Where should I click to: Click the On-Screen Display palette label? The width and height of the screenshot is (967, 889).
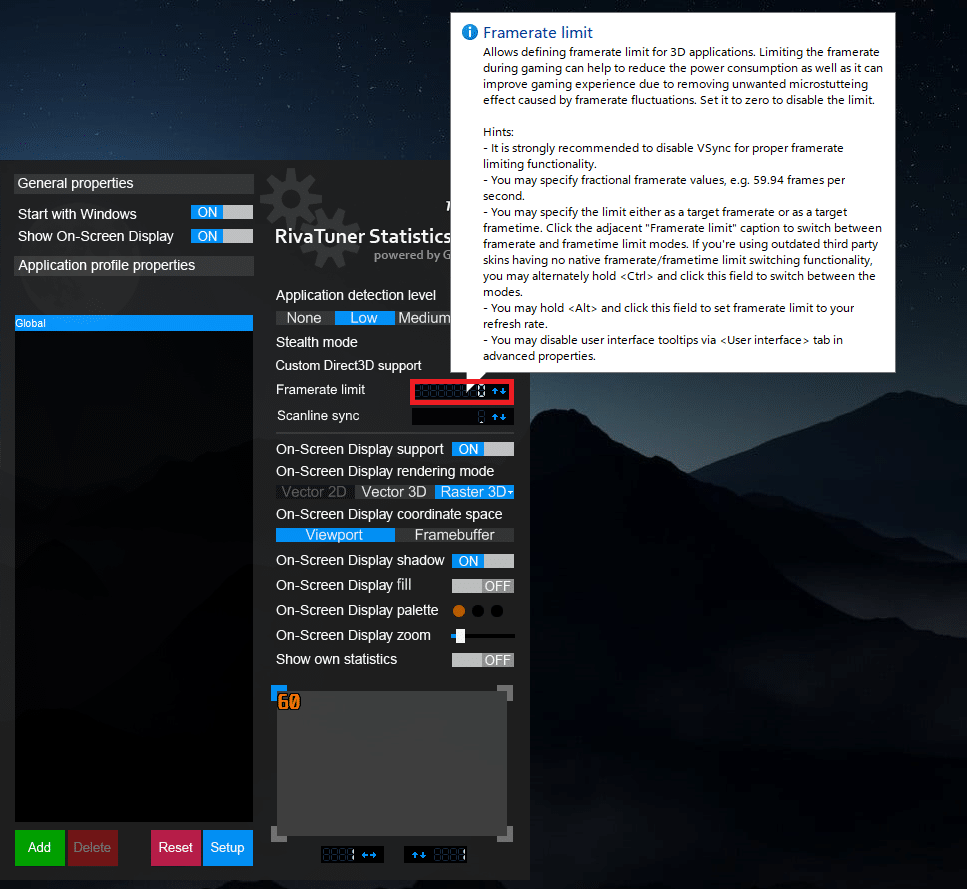pos(357,610)
